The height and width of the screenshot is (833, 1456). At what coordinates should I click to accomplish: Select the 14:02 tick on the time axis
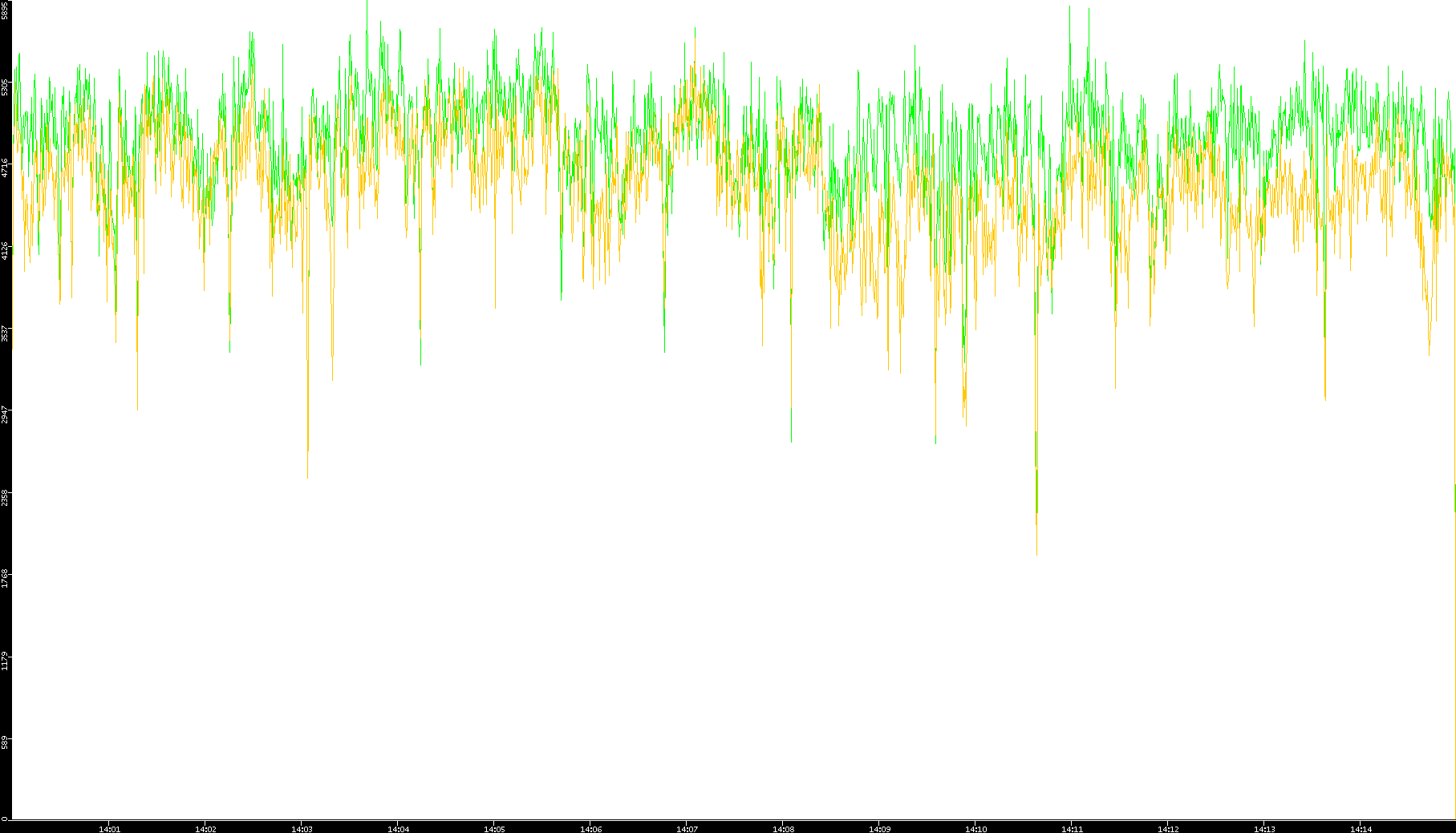205,829
